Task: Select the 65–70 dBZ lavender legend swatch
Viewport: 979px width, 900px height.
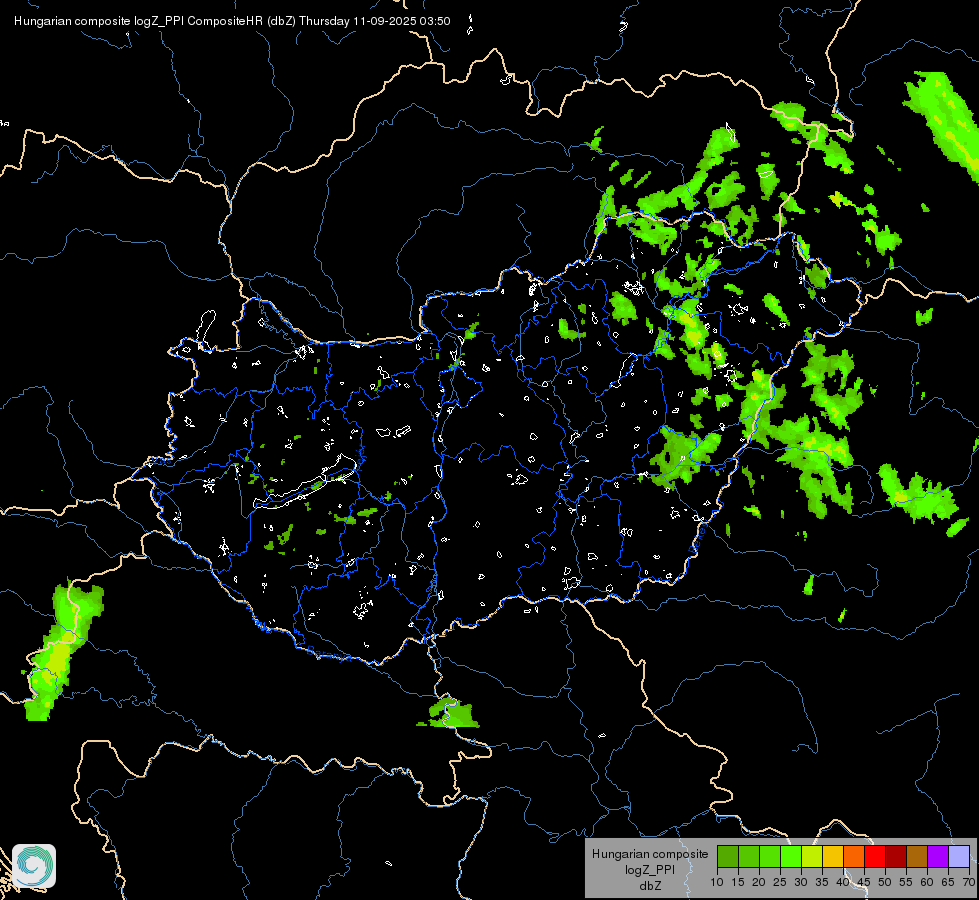Action: [x=959, y=856]
